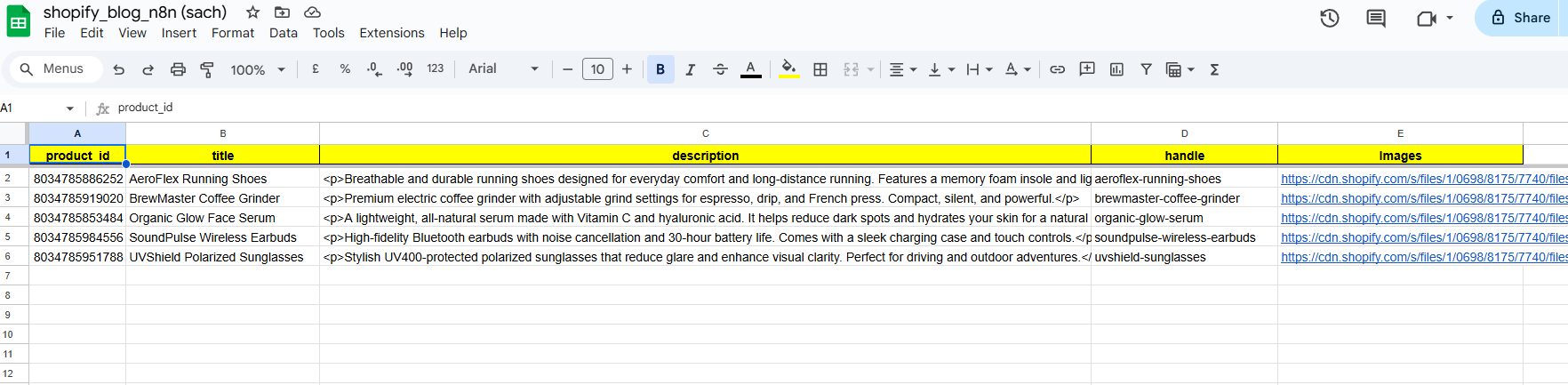Screen dimensions: 1568x385
Task: Open the Borders tool
Action: 820,69
